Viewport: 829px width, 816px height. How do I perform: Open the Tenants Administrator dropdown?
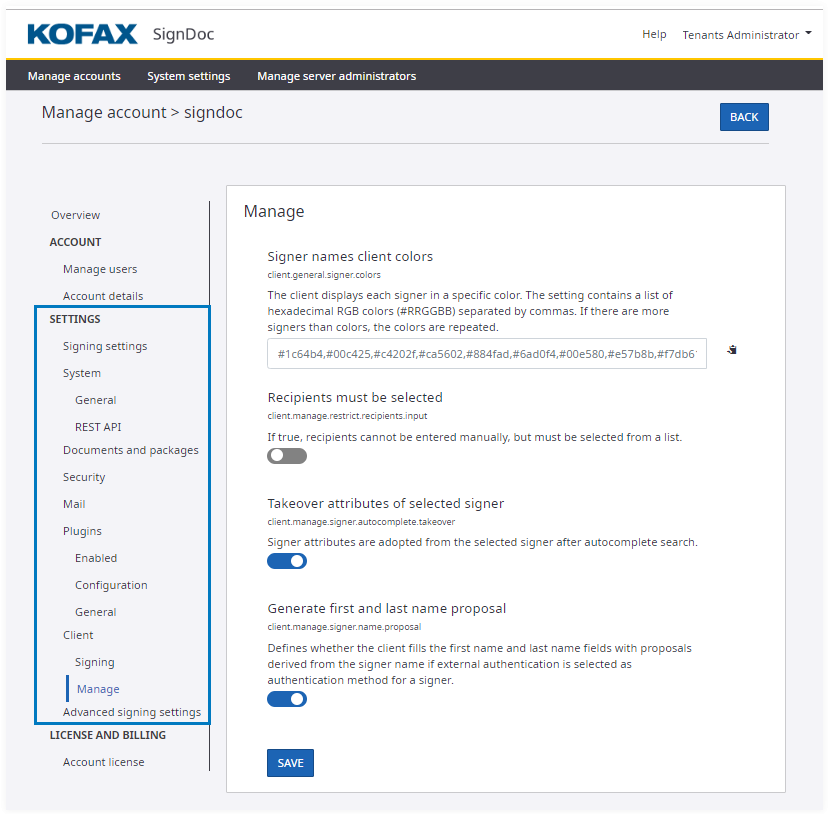click(x=746, y=35)
